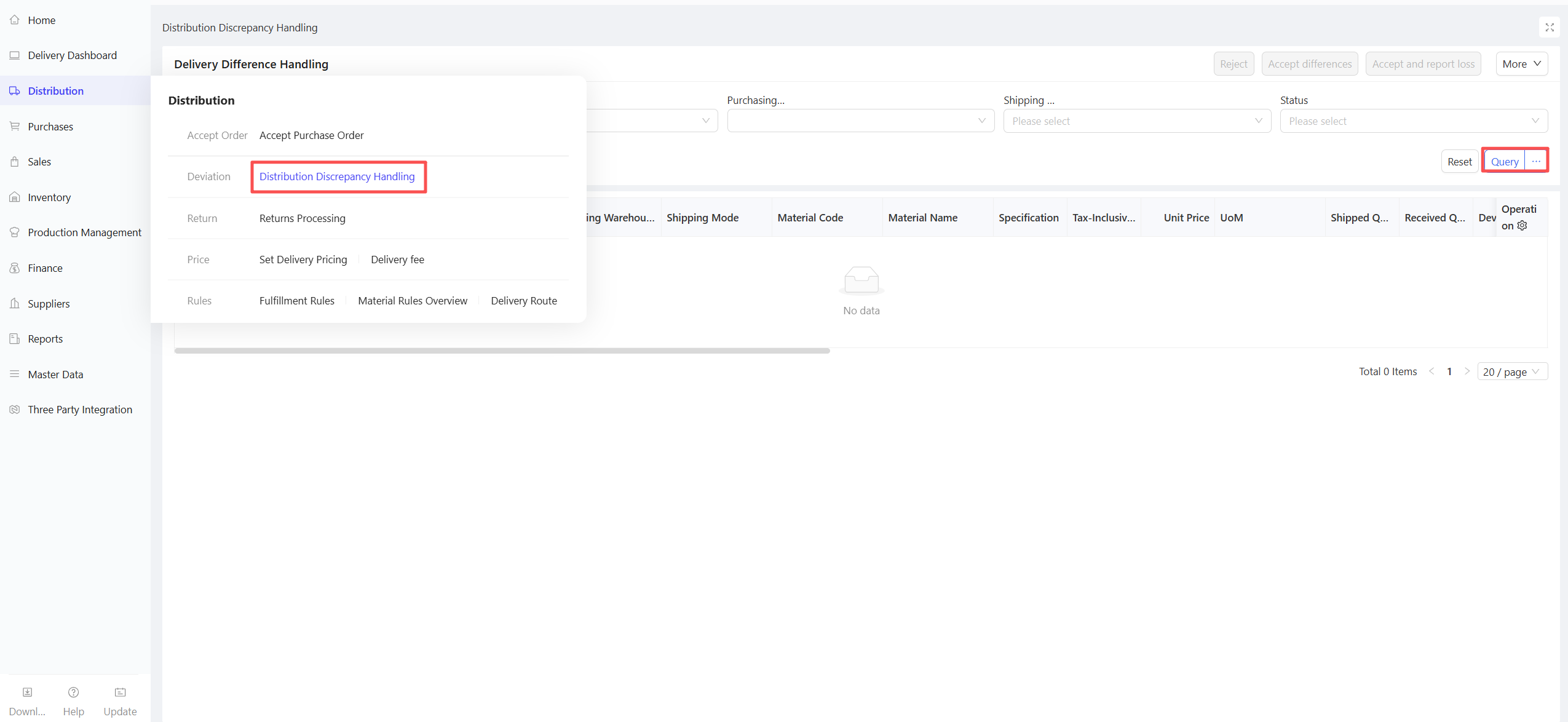Change the 20 / page size selector
Image resolution: width=1568 pixels, height=722 pixels.
tap(1511, 372)
